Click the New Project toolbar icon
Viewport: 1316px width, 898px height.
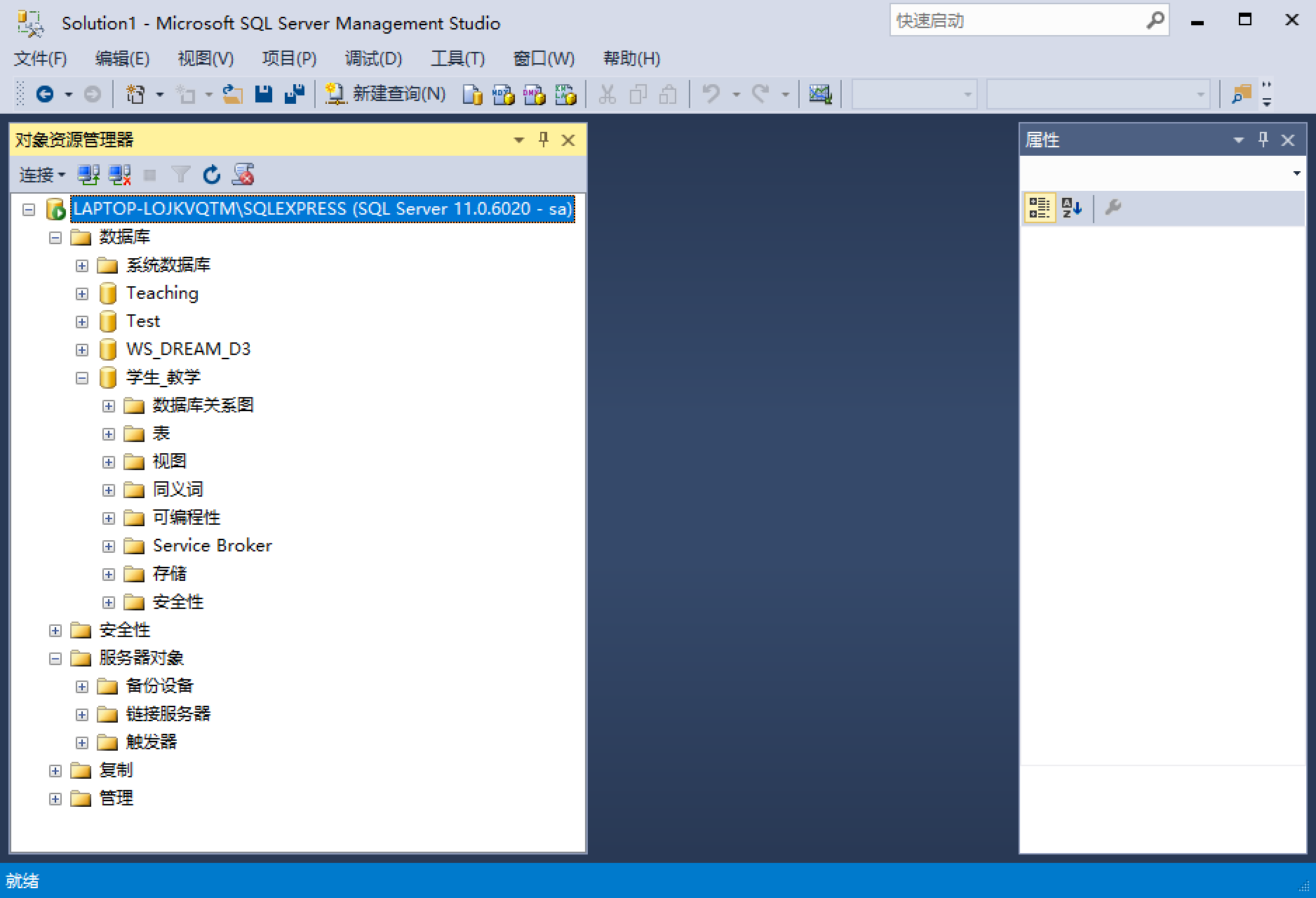135,94
